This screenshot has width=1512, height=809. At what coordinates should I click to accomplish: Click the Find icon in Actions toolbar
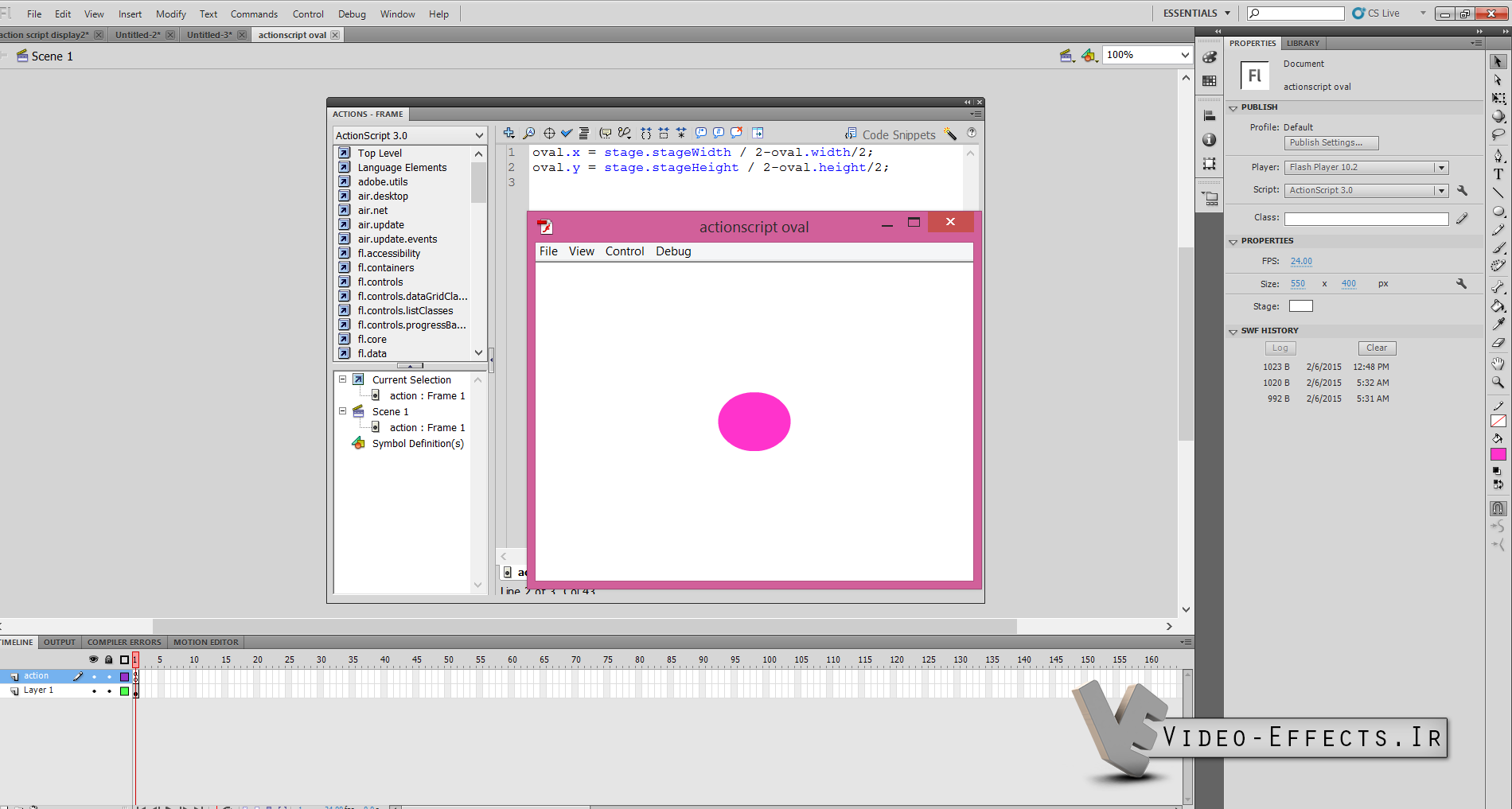(528, 133)
